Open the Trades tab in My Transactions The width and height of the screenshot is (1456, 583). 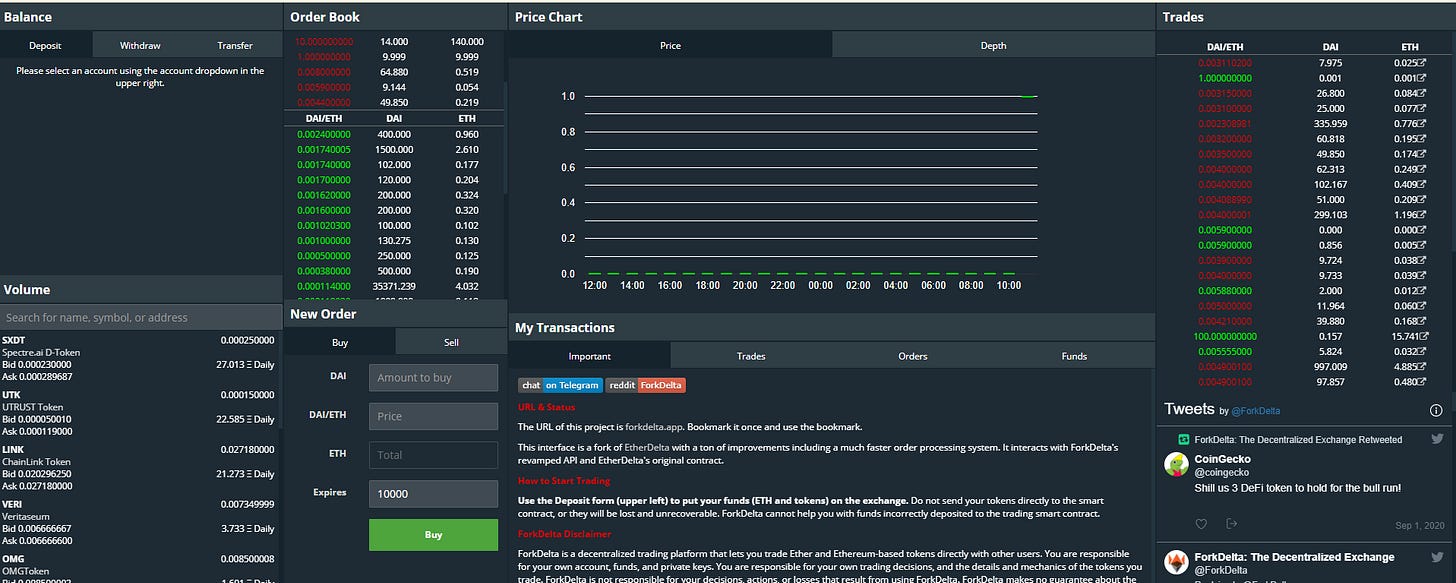[x=751, y=356]
